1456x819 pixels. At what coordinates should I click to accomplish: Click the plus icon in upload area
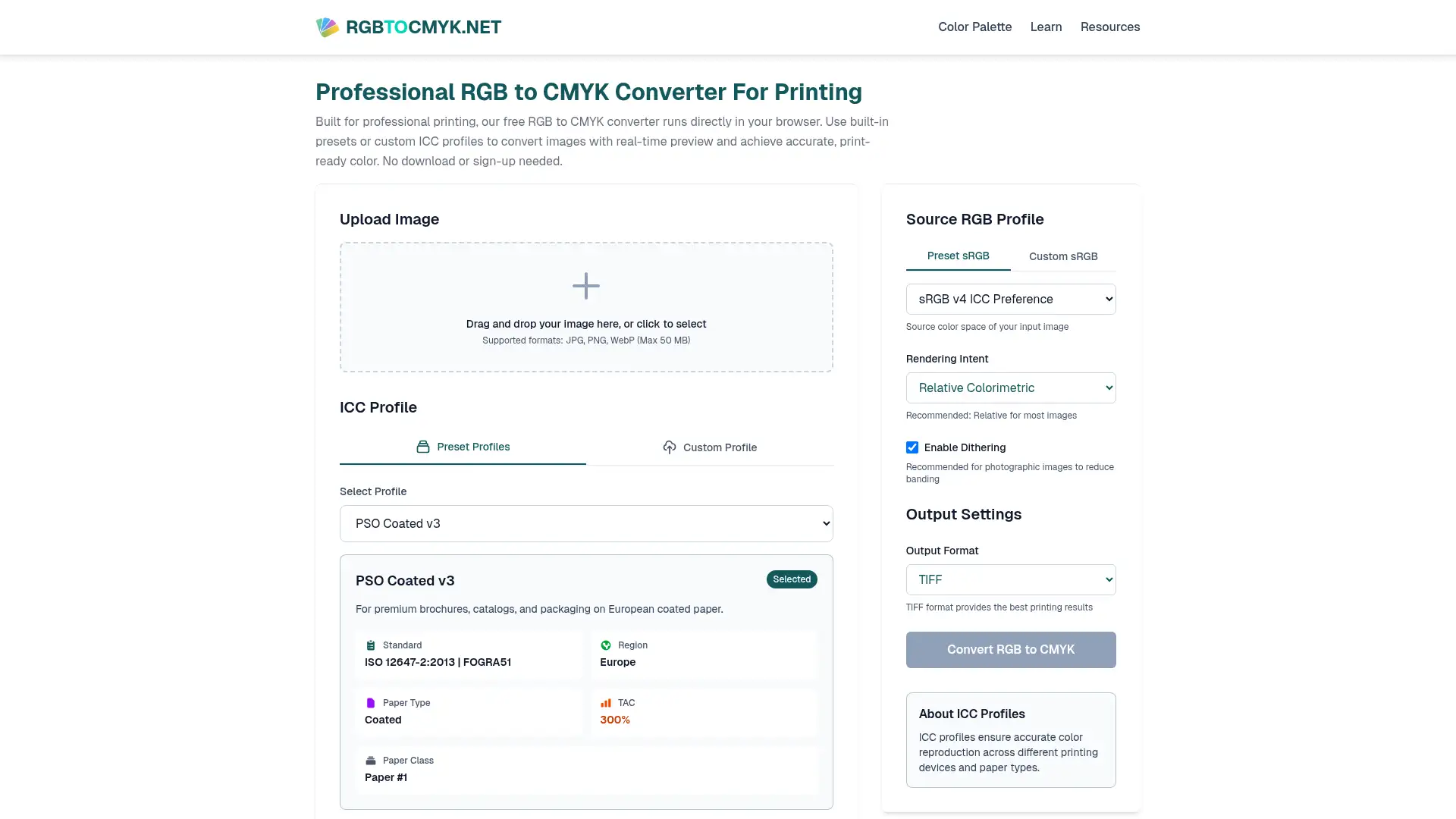(x=585, y=286)
